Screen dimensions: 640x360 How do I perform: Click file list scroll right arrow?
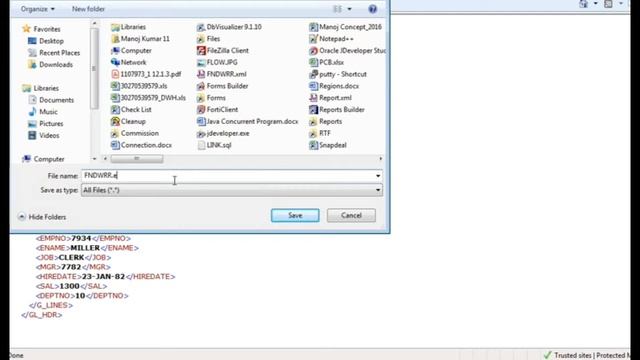[x=380, y=159]
